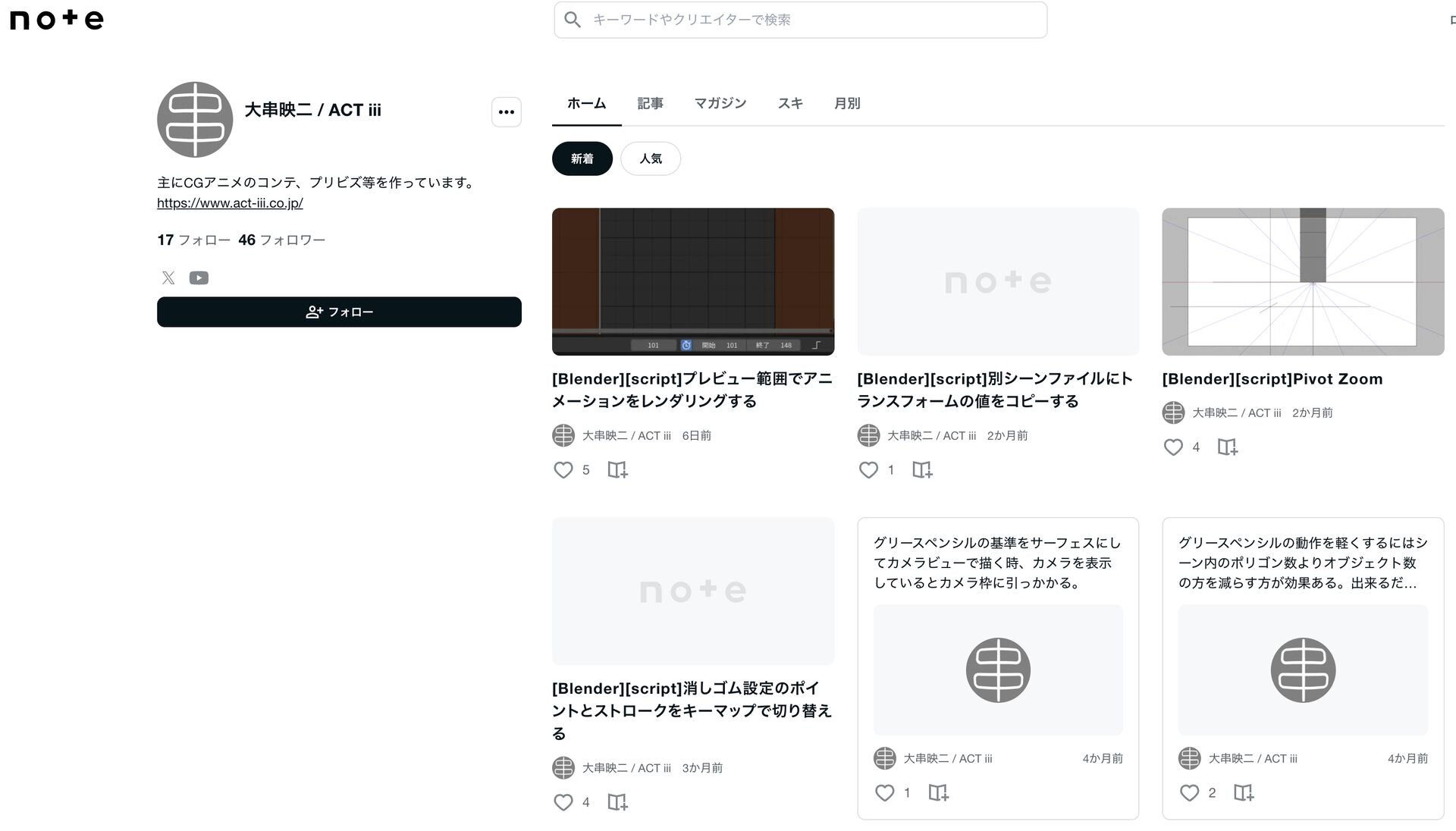Save the eraser settings article to magazine
1456x831 pixels.
tap(617, 802)
